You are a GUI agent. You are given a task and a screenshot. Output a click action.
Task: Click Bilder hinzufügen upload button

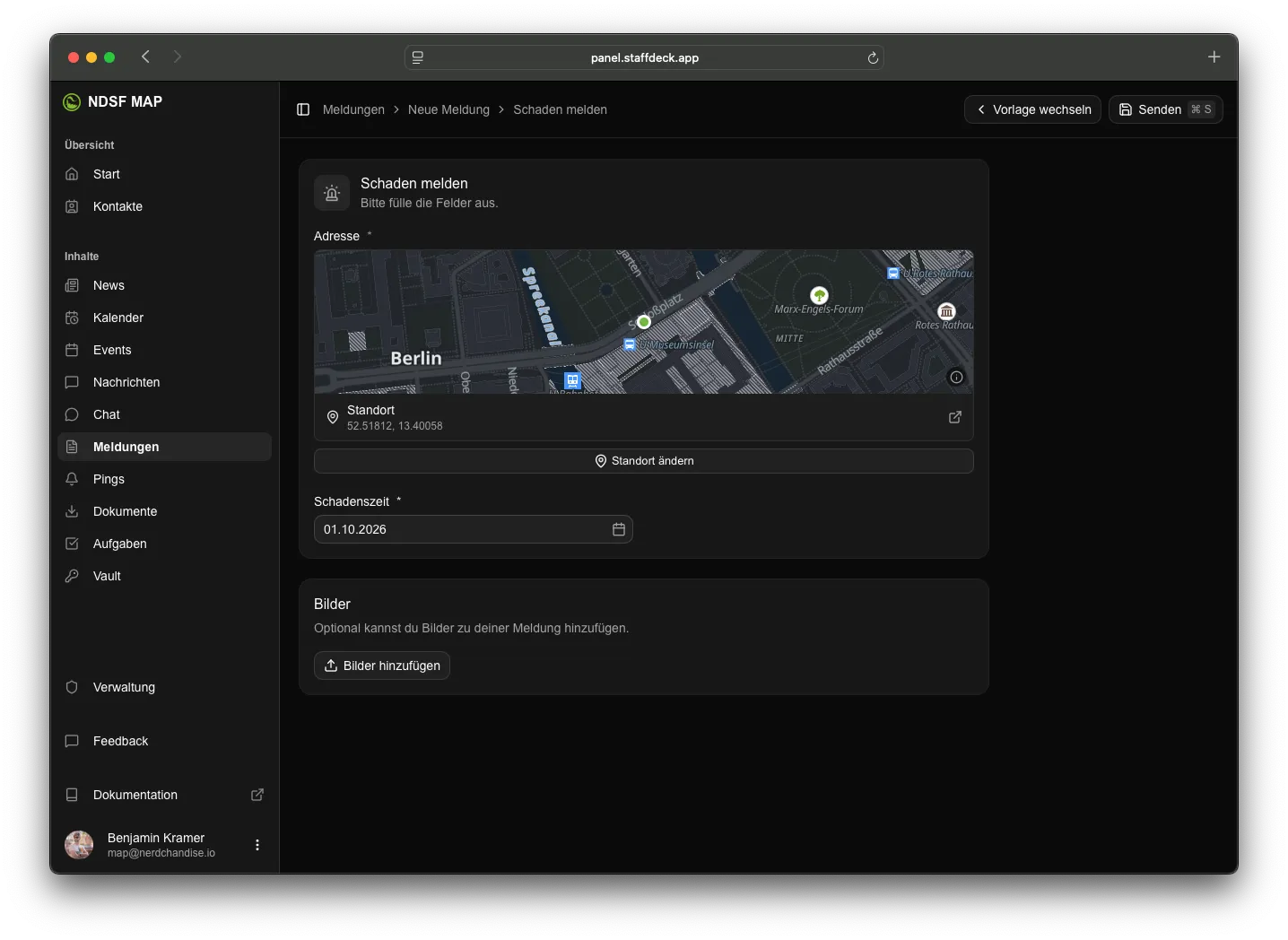(x=382, y=666)
